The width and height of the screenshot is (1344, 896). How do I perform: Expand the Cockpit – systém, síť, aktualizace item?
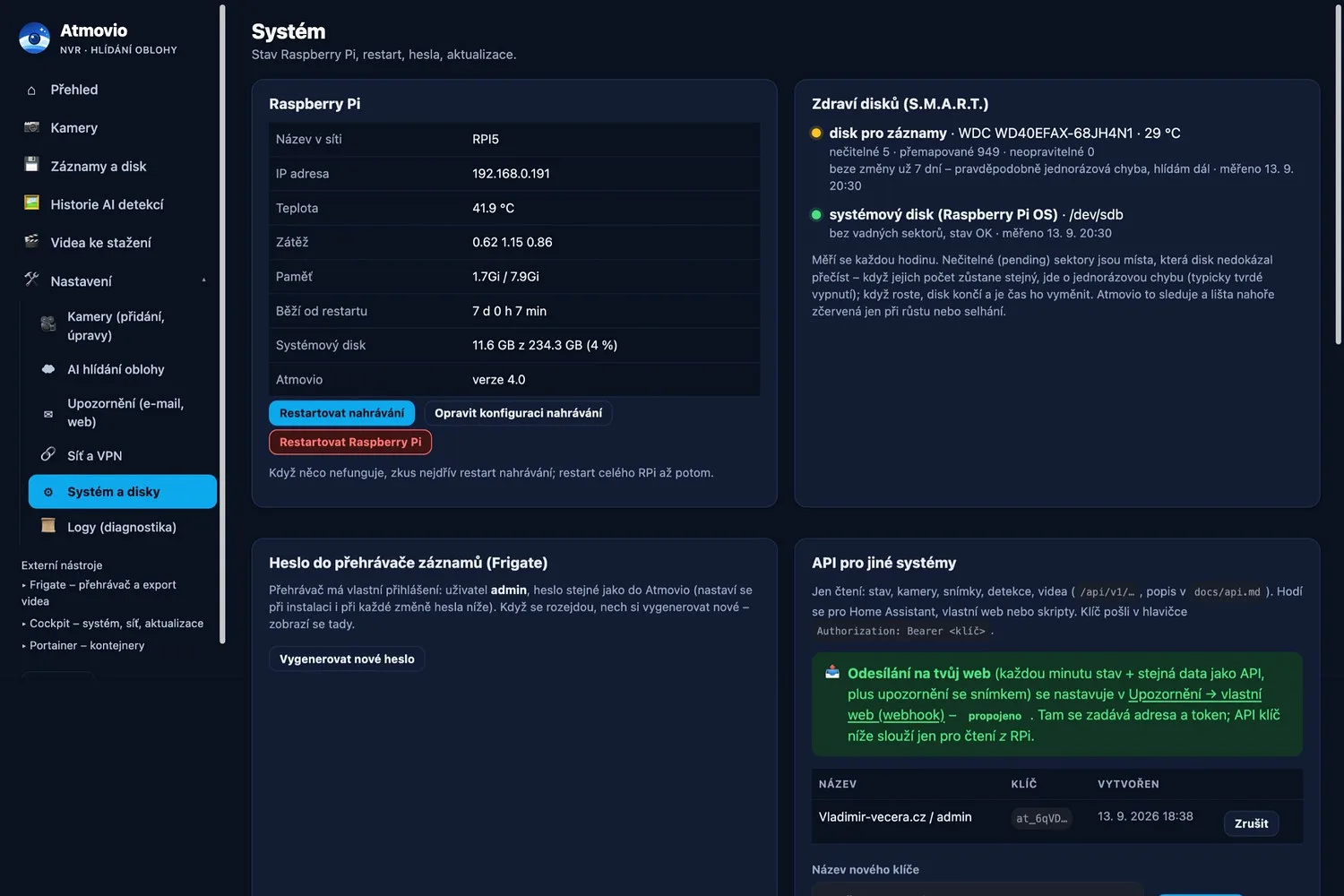(113, 624)
